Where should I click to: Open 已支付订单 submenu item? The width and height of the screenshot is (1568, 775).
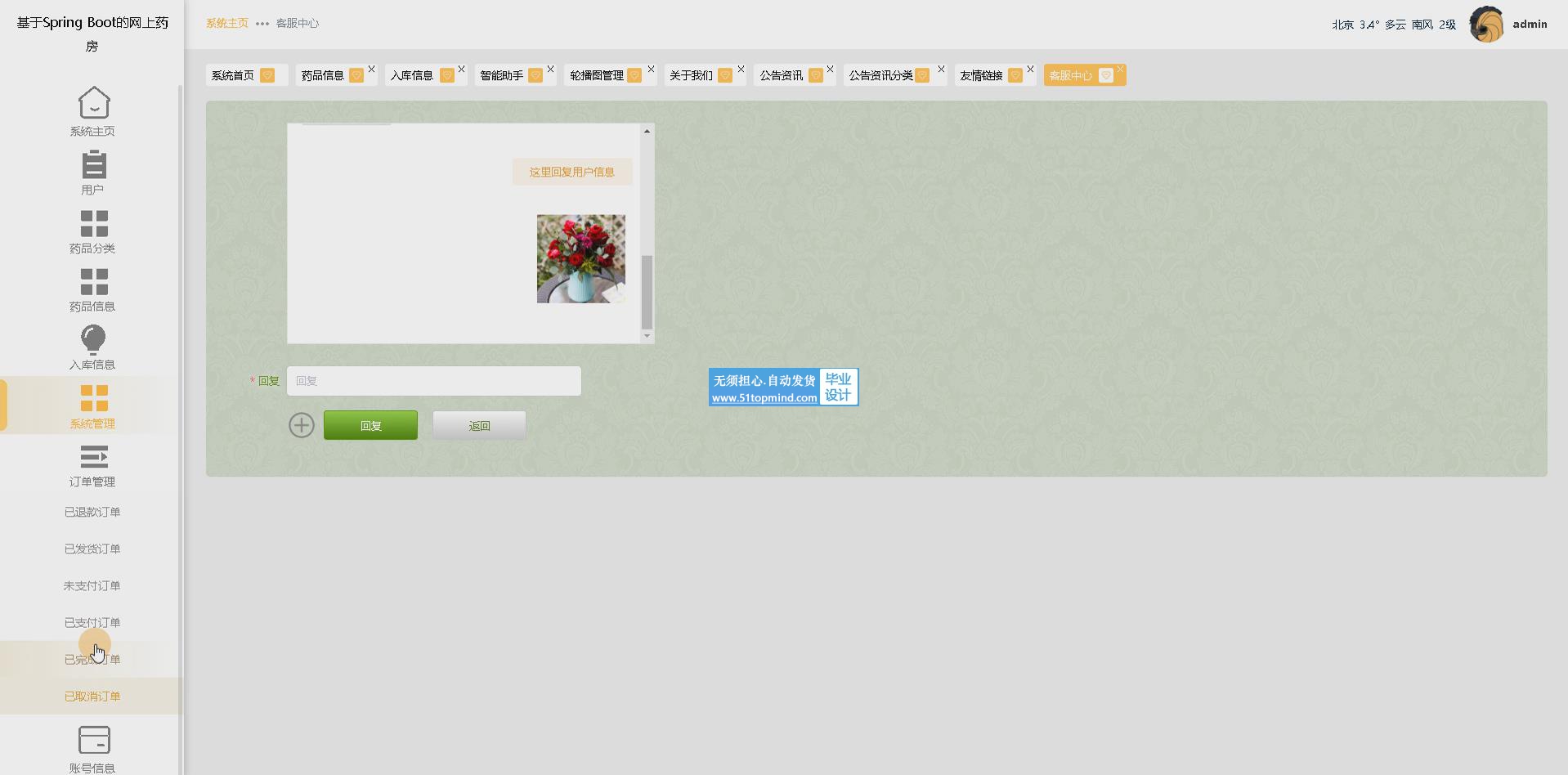point(92,622)
